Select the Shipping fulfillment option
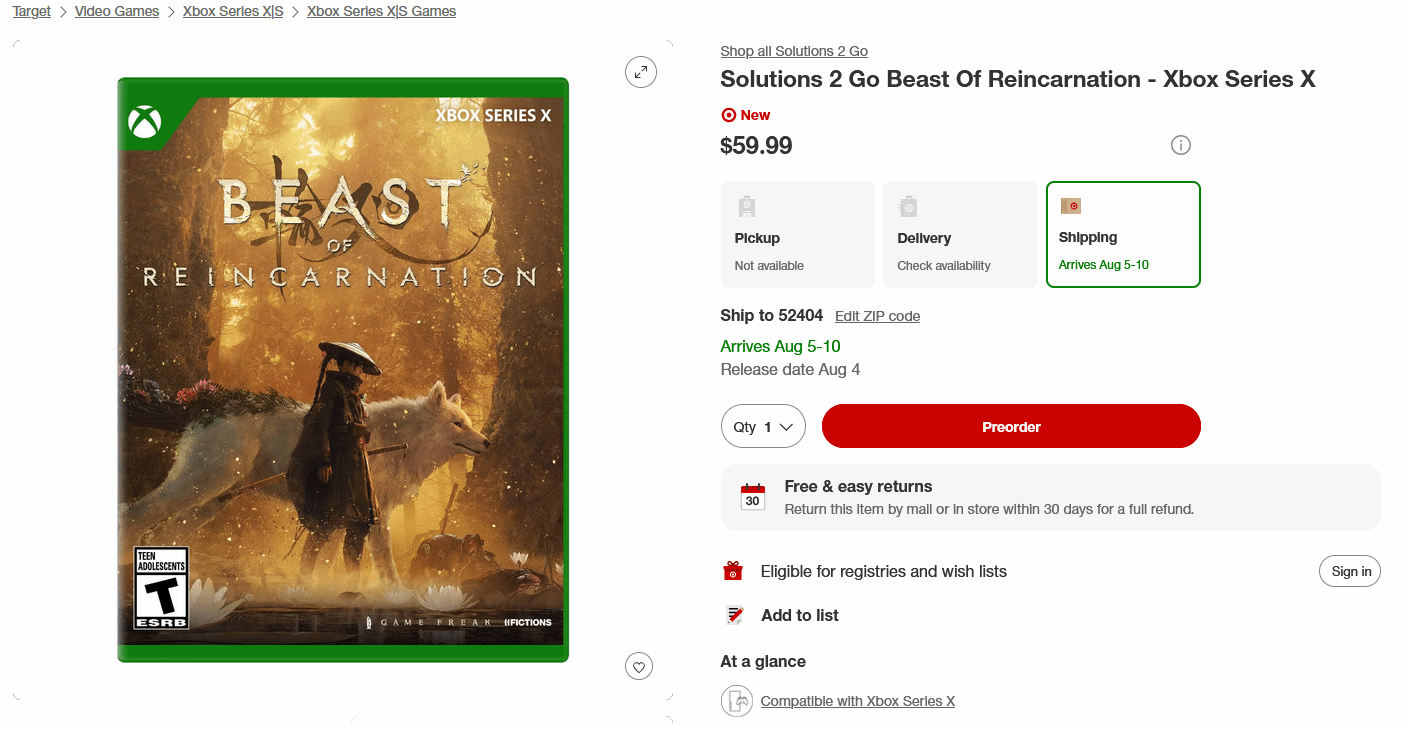 (x=1123, y=234)
